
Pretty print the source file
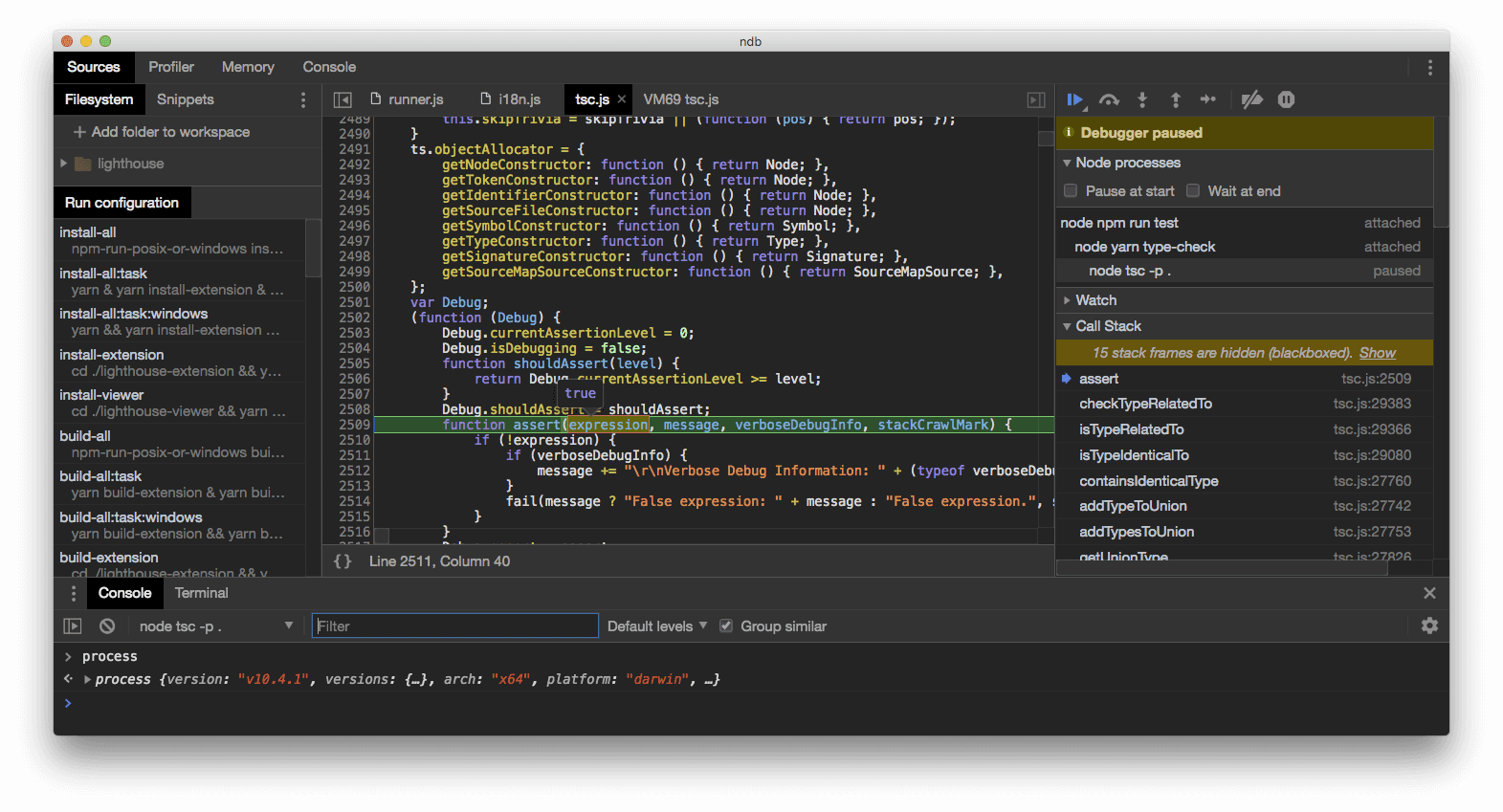pos(343,561)
